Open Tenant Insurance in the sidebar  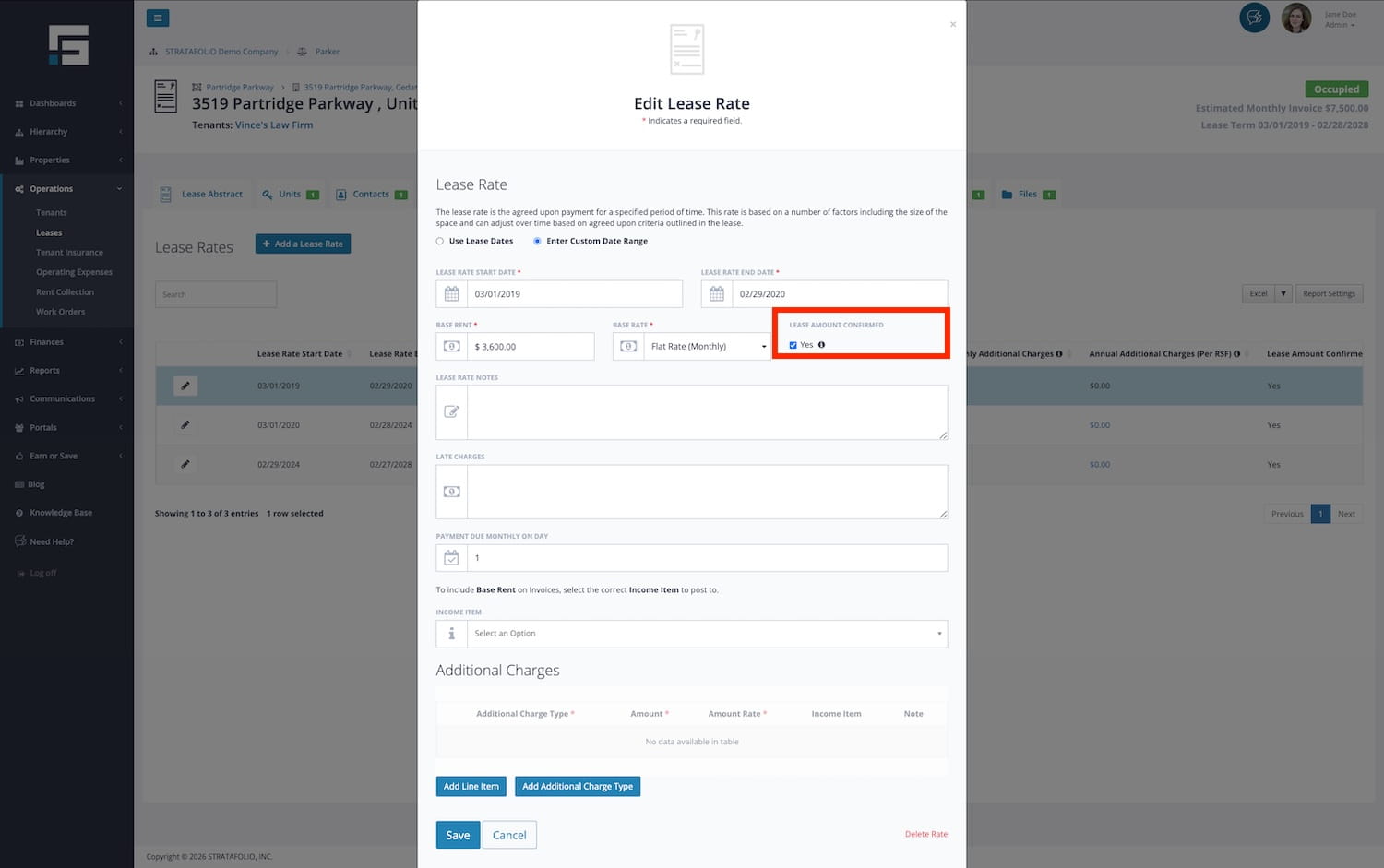[x=69, y=253]
